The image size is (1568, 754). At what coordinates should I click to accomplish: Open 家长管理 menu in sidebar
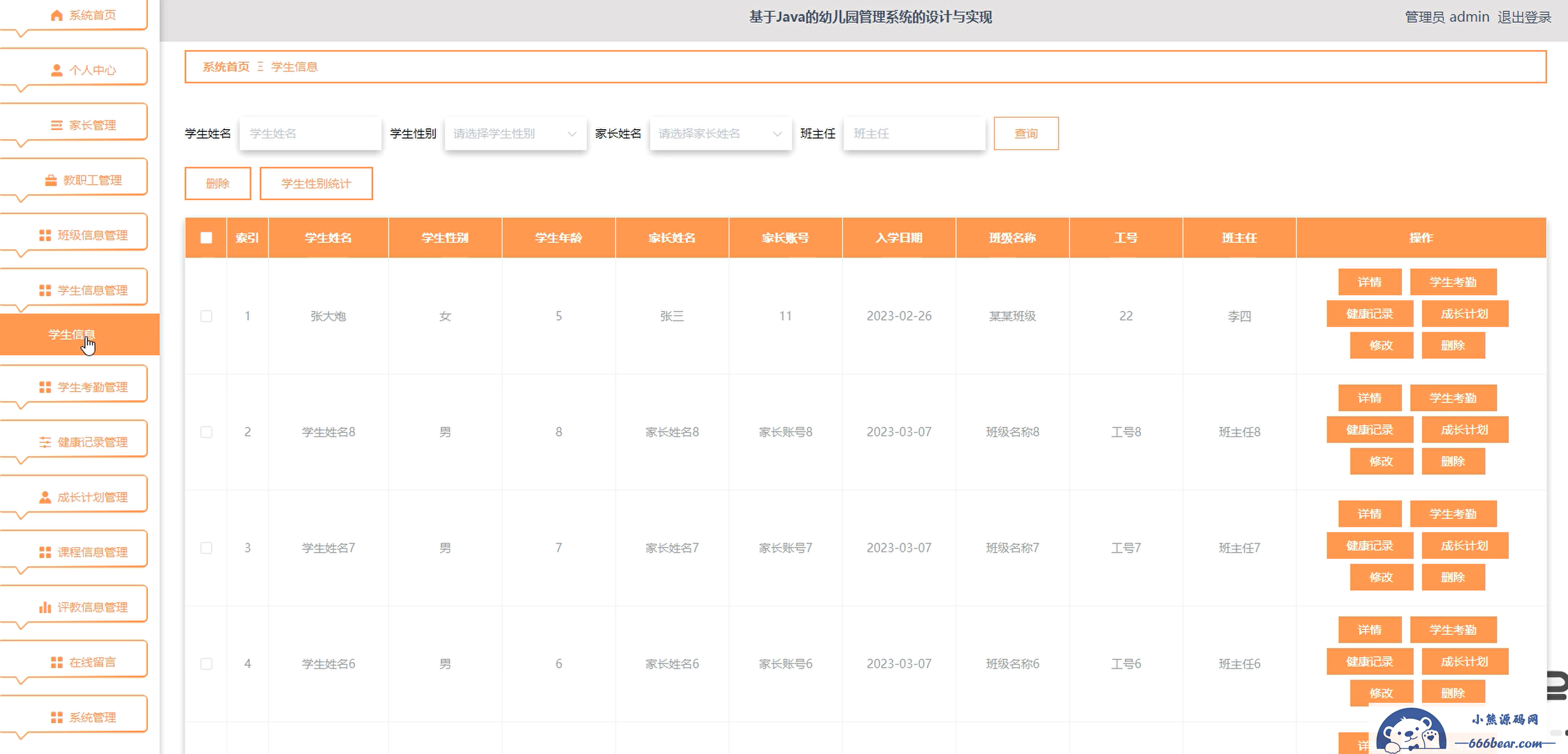coord(73,125)
